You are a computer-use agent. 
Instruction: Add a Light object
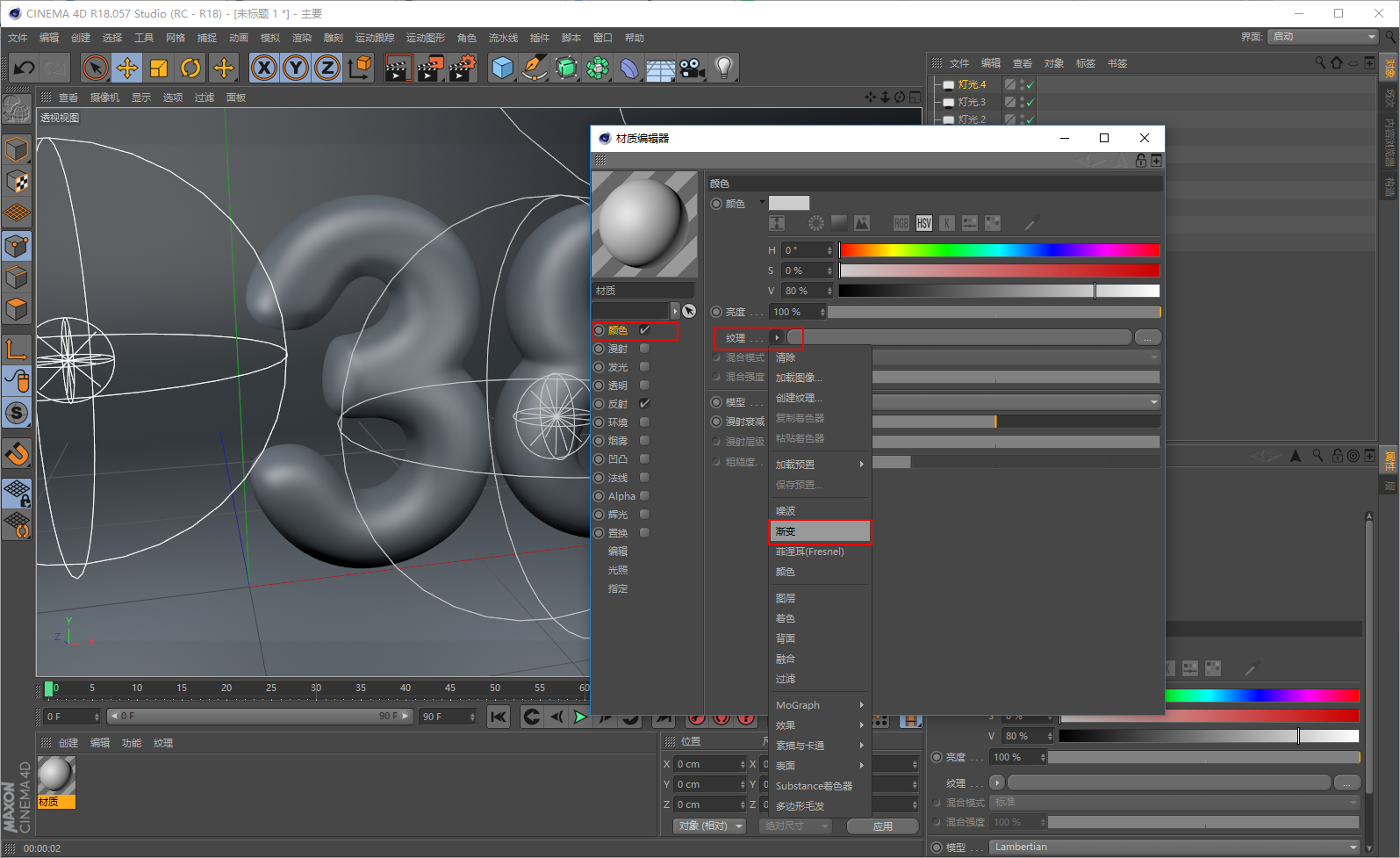723,68
